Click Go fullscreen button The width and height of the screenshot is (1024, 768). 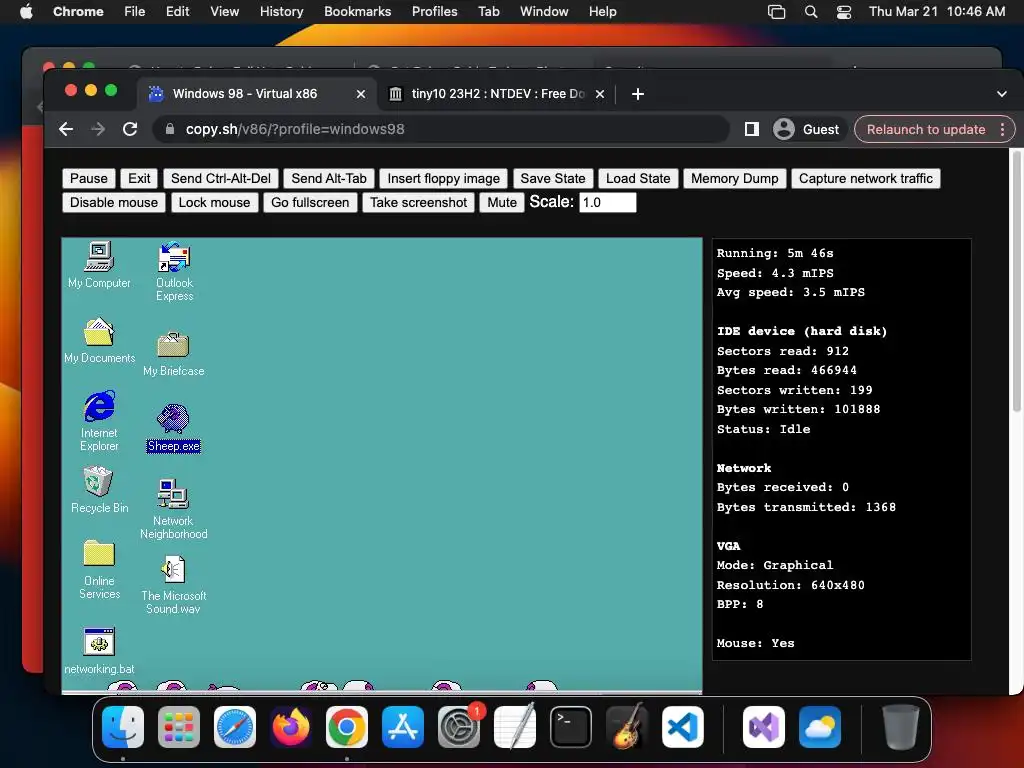(x=310, y=202)
